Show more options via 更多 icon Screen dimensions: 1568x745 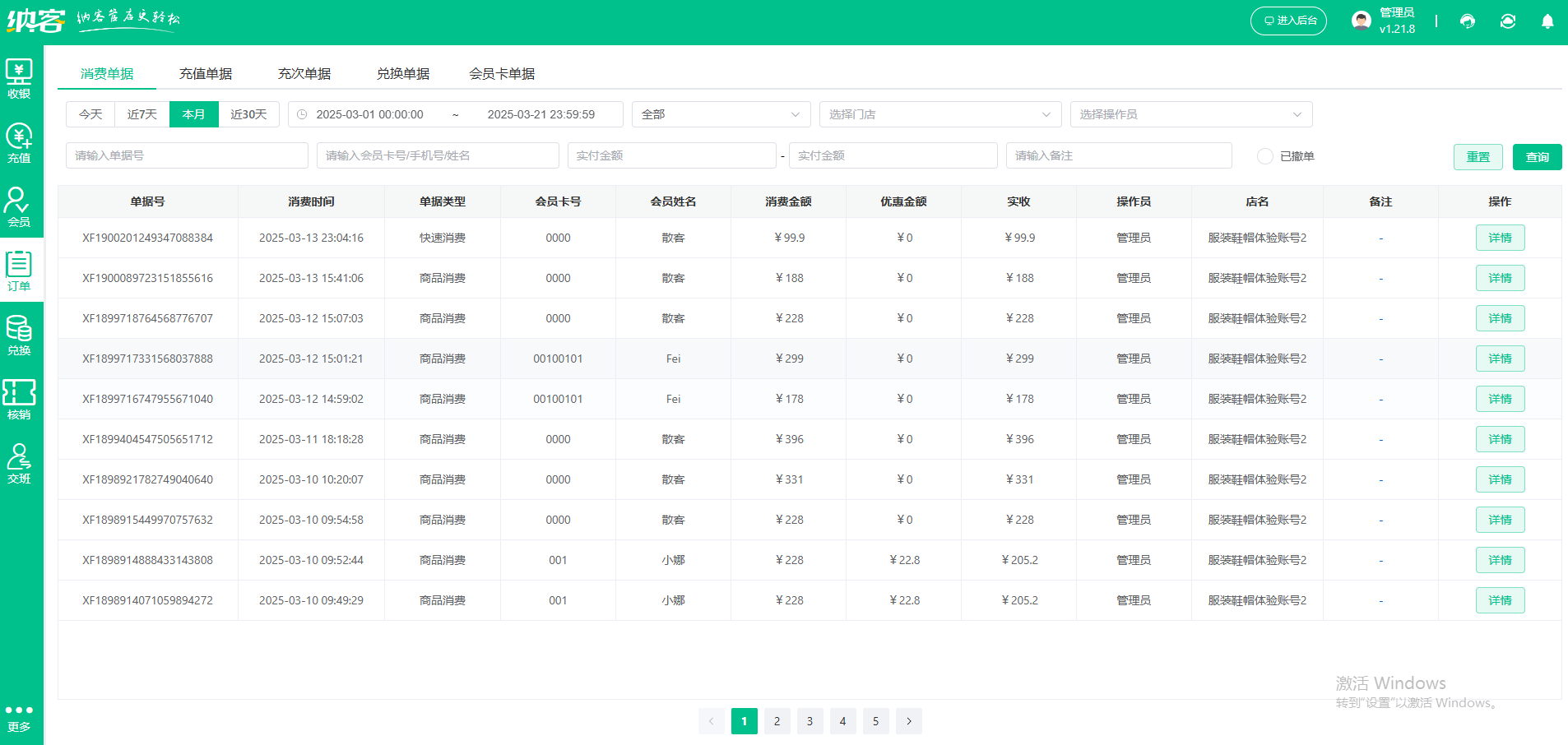click(x=19, y=717)
